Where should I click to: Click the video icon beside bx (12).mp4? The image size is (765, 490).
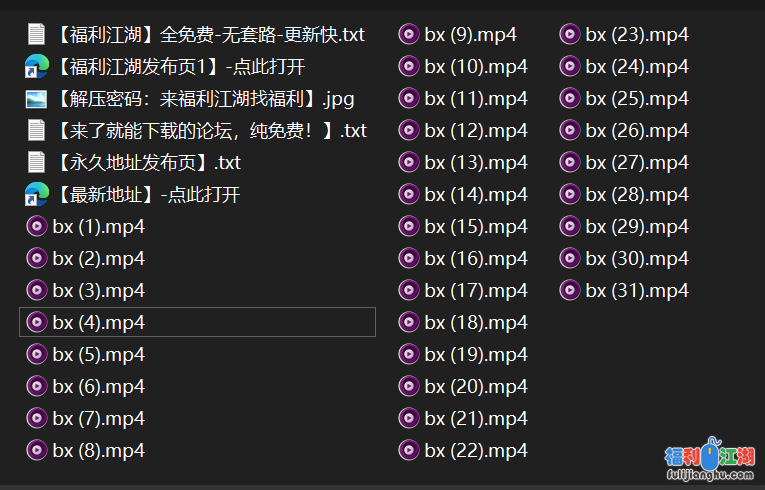pos(408,131)
